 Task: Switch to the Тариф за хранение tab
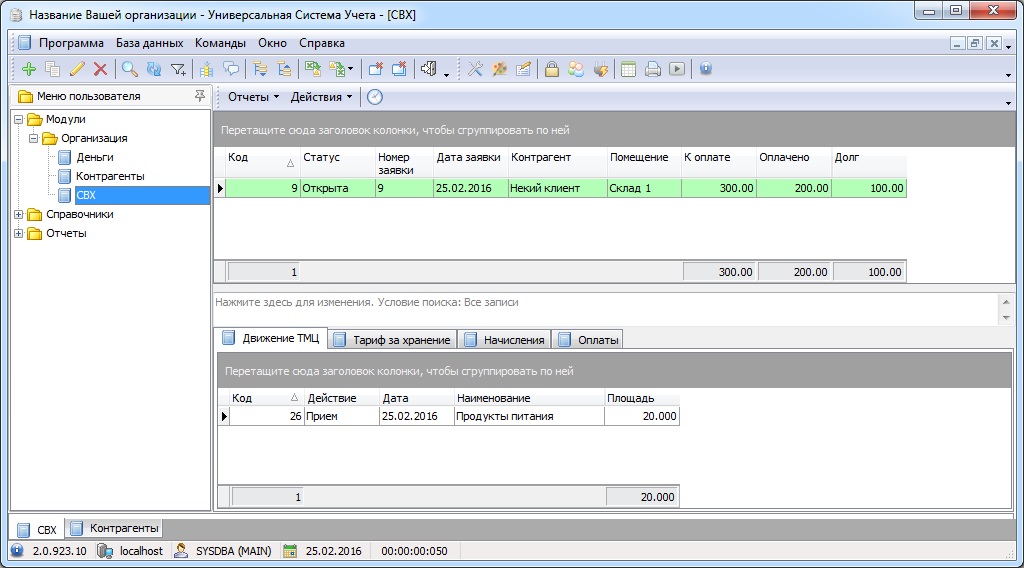point(392,339)
